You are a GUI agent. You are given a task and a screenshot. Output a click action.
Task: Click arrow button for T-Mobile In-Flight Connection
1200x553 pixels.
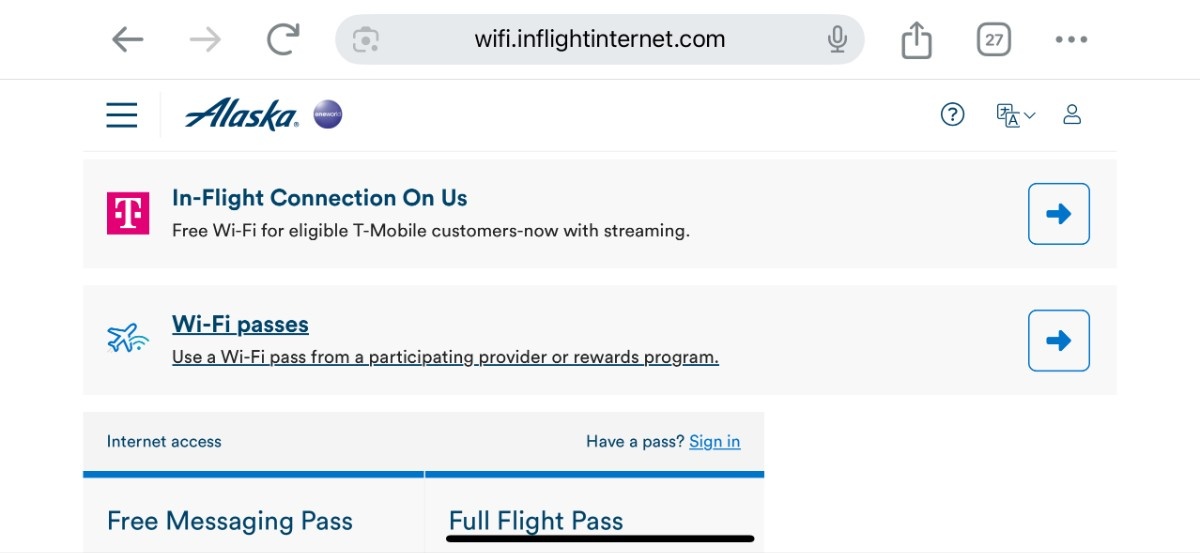1059,214
